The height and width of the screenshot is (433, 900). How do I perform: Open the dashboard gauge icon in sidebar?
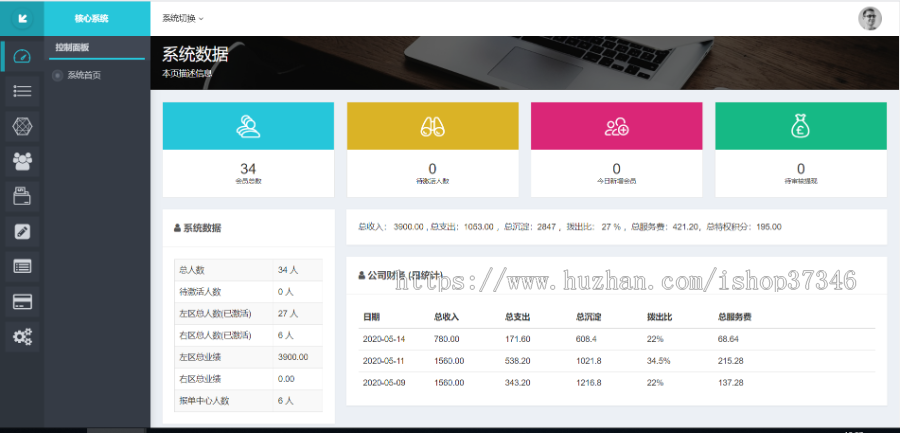pyautogui.click(x=22, y=56)
